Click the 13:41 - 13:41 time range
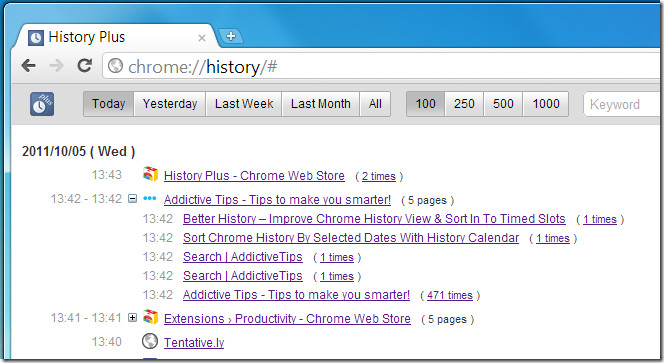664x363 pixels. point(86,318)
